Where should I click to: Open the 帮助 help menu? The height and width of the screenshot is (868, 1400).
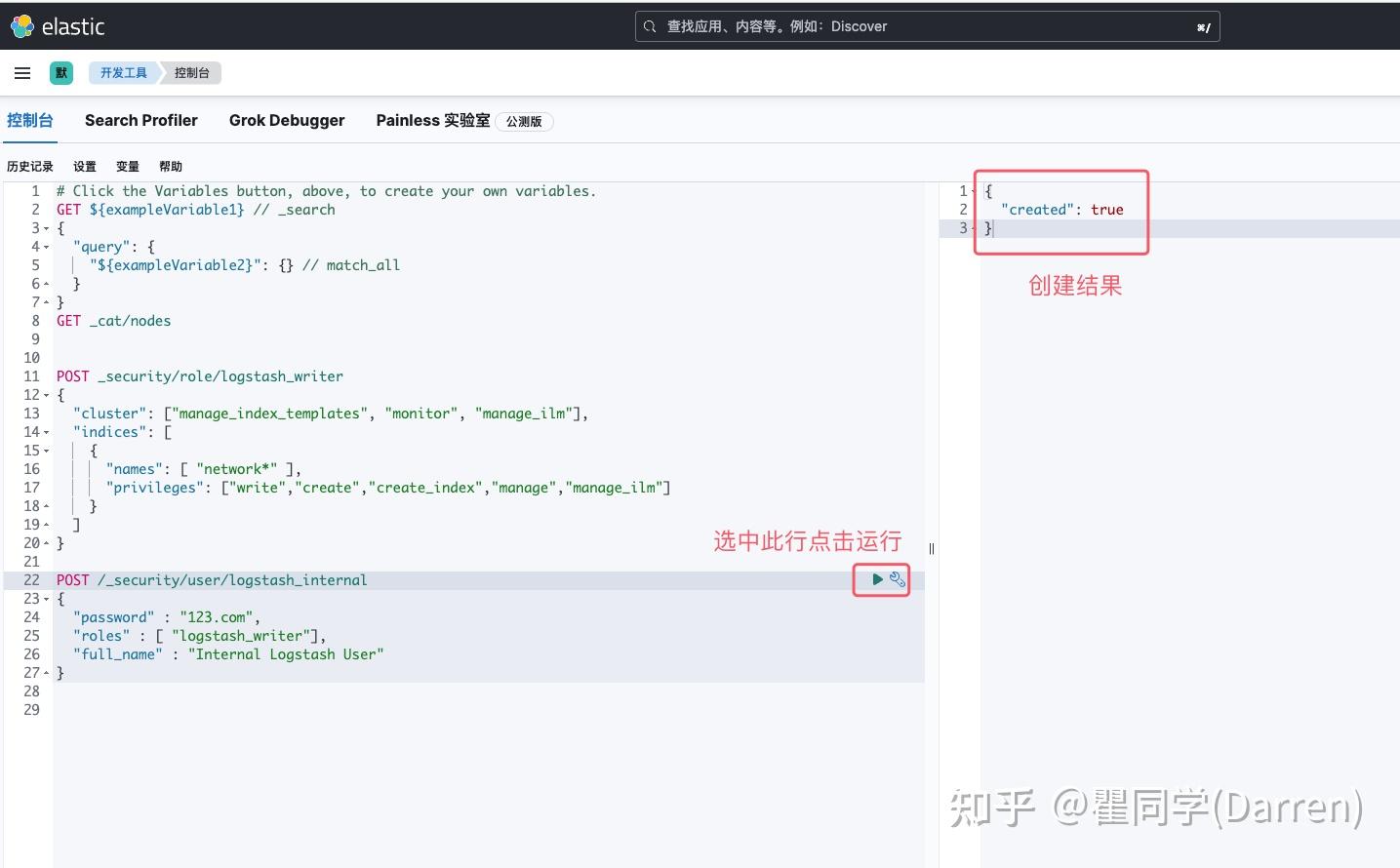[170, 166]
